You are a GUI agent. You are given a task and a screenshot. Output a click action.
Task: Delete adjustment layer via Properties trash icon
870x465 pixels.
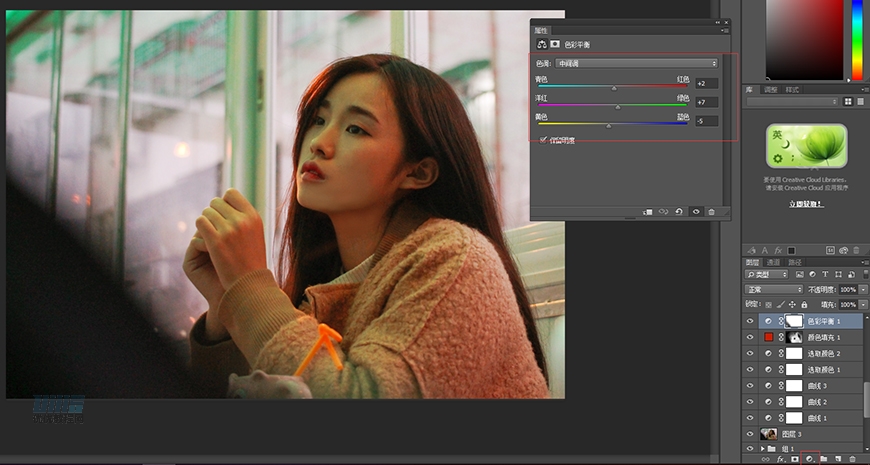[711, 212]
